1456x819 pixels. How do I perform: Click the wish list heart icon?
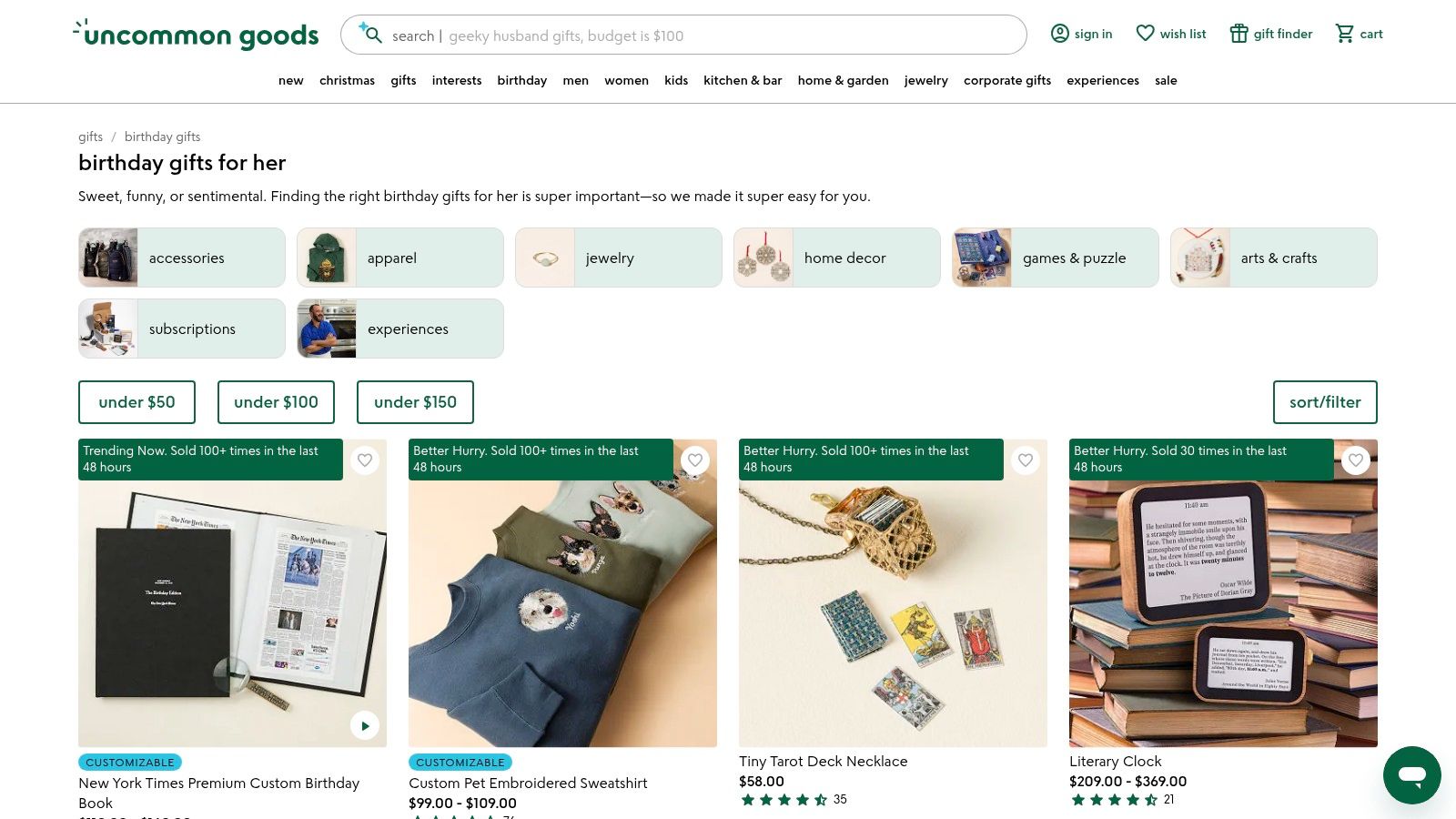[1145, 33]
